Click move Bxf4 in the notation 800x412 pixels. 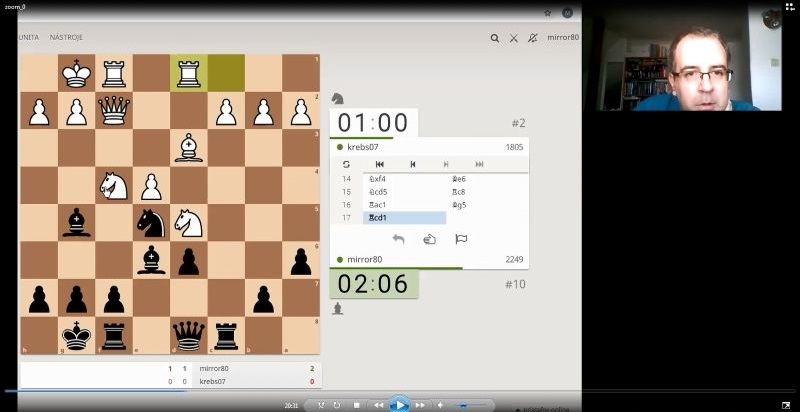point(378,179)
